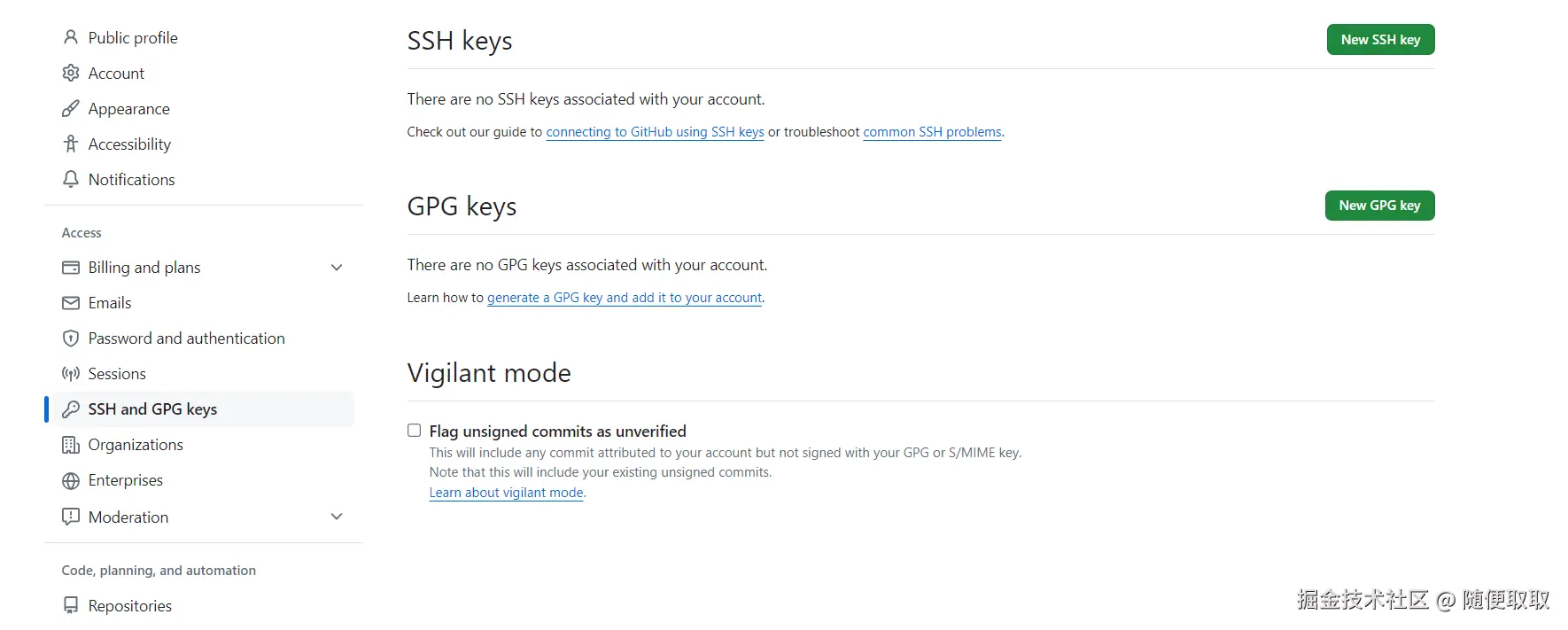Open Learn about vigilant mode link
This screenshot has height=630, width=1568.
[x=506, y=493]
